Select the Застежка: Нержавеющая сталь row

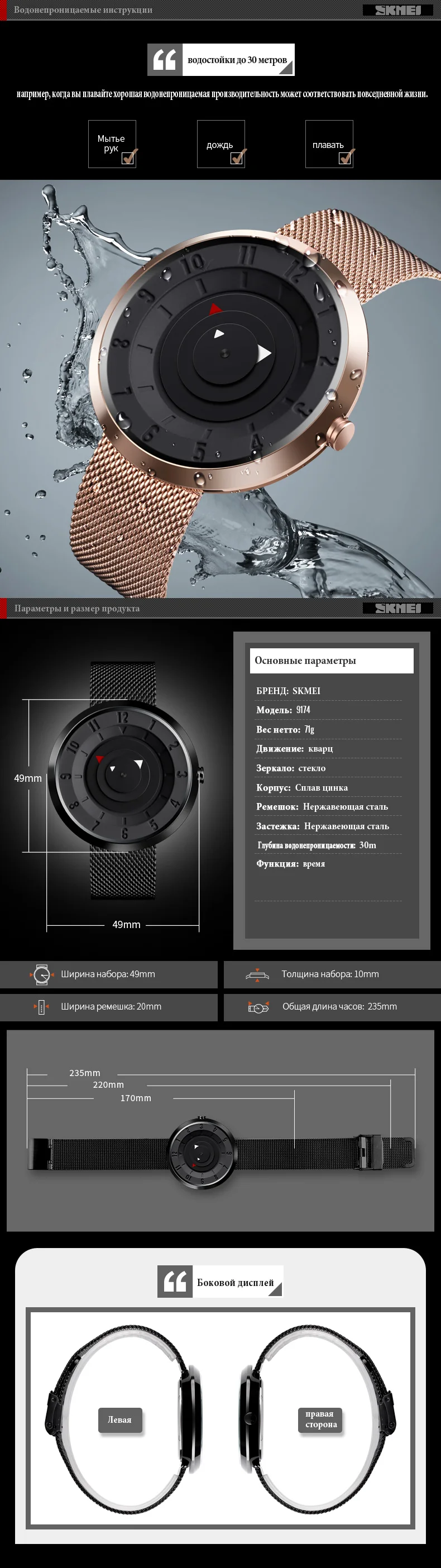(328, 826)
